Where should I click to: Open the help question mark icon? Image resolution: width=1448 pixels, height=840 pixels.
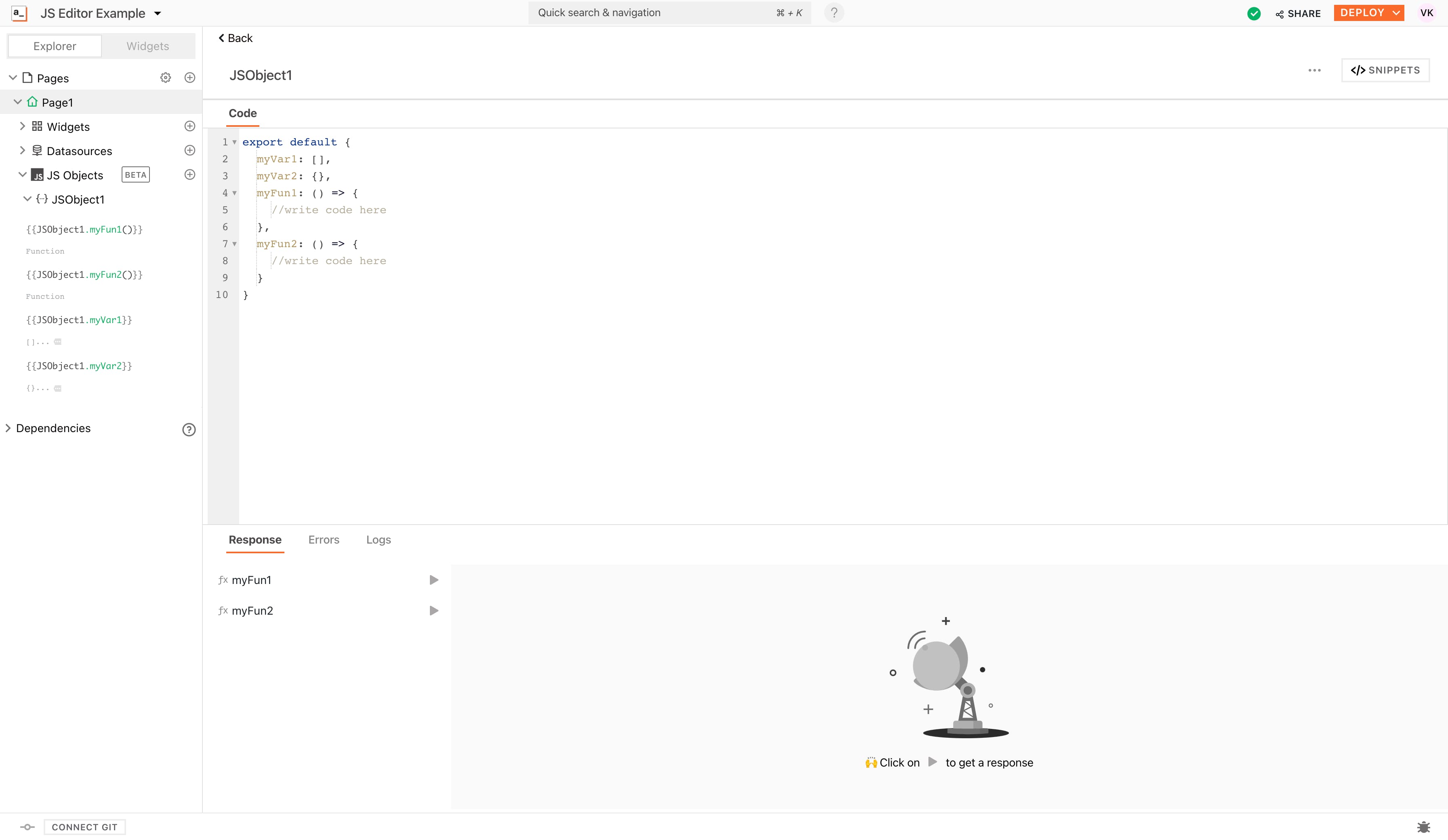pyautogui.click(x=834, y=13)
